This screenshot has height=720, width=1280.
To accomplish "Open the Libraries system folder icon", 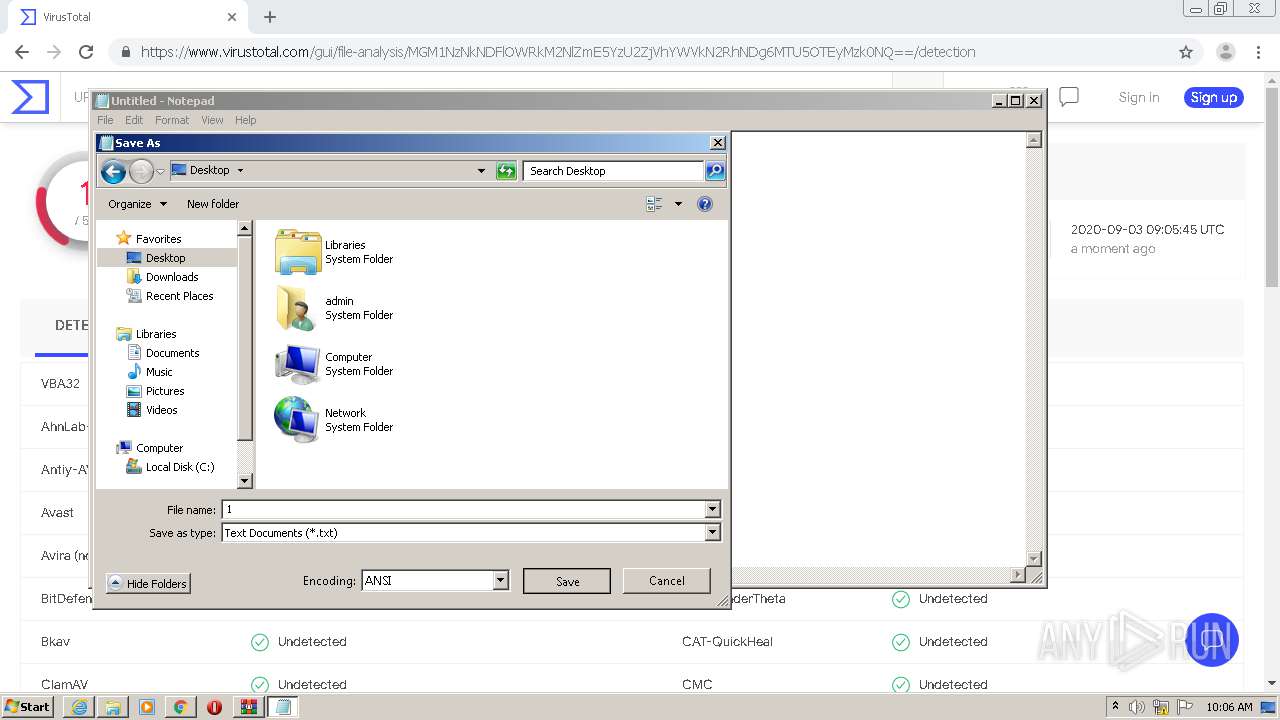I will pos(298,251).
